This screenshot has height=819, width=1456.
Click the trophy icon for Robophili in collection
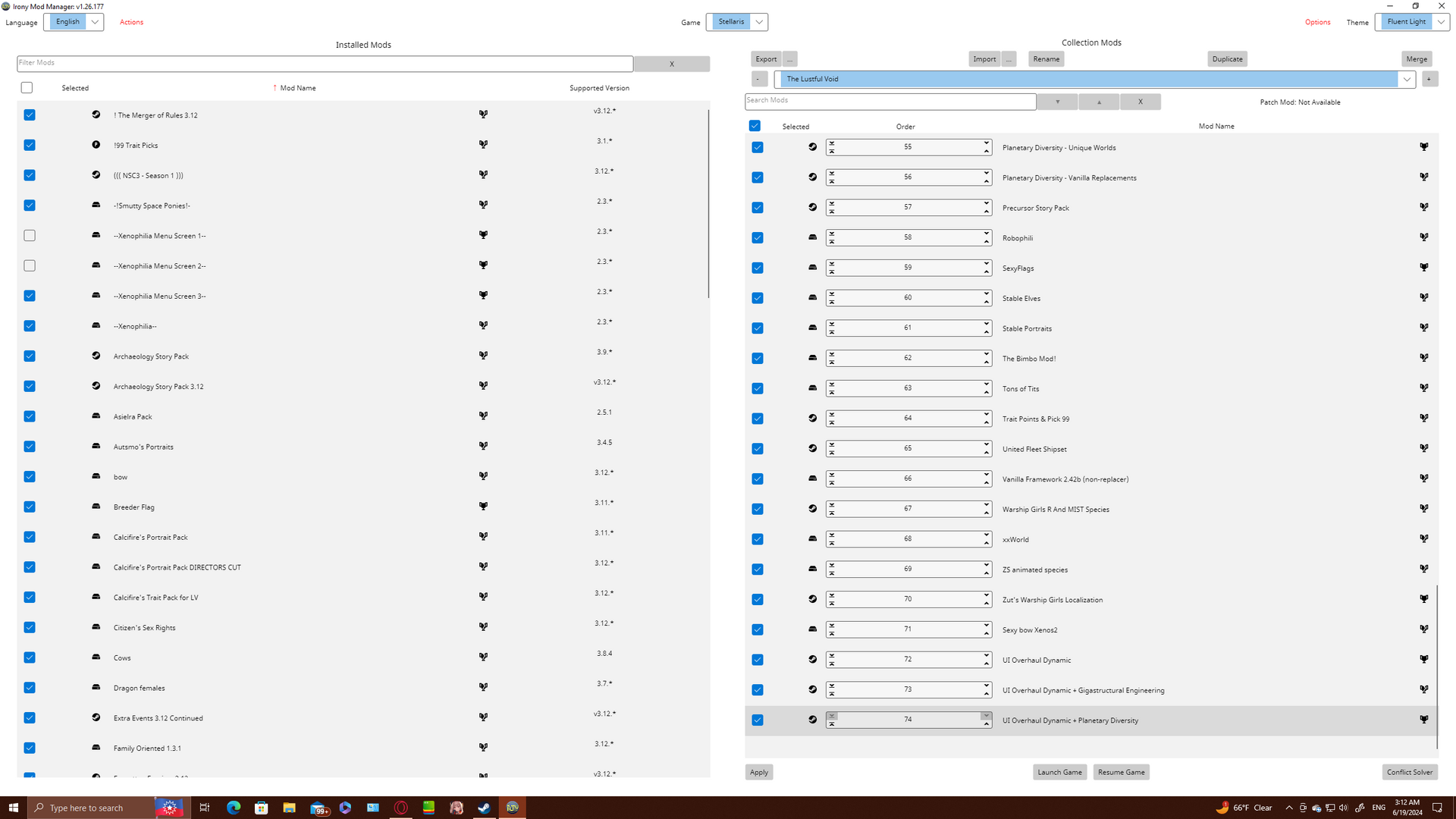[x=1424, y=237]
